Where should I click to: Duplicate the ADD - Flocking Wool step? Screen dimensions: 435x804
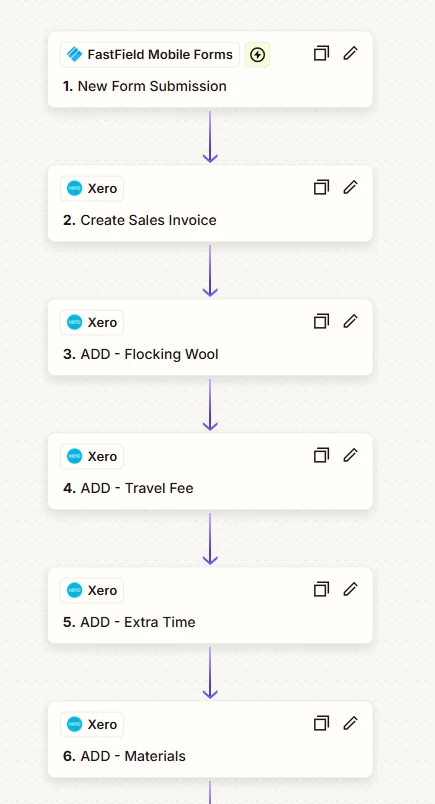(x=321, y=321)
